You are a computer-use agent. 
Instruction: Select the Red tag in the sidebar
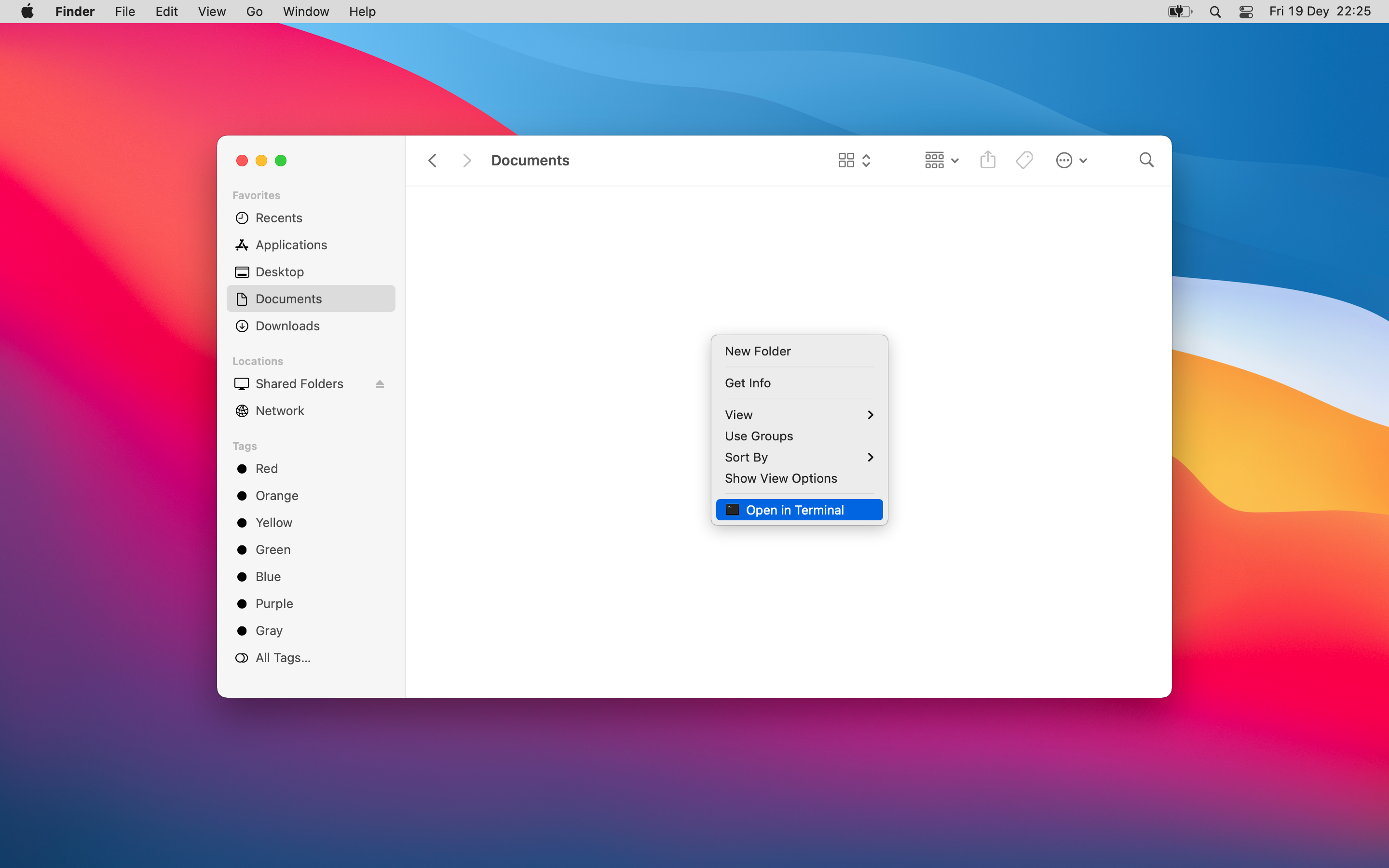[266, 468]
